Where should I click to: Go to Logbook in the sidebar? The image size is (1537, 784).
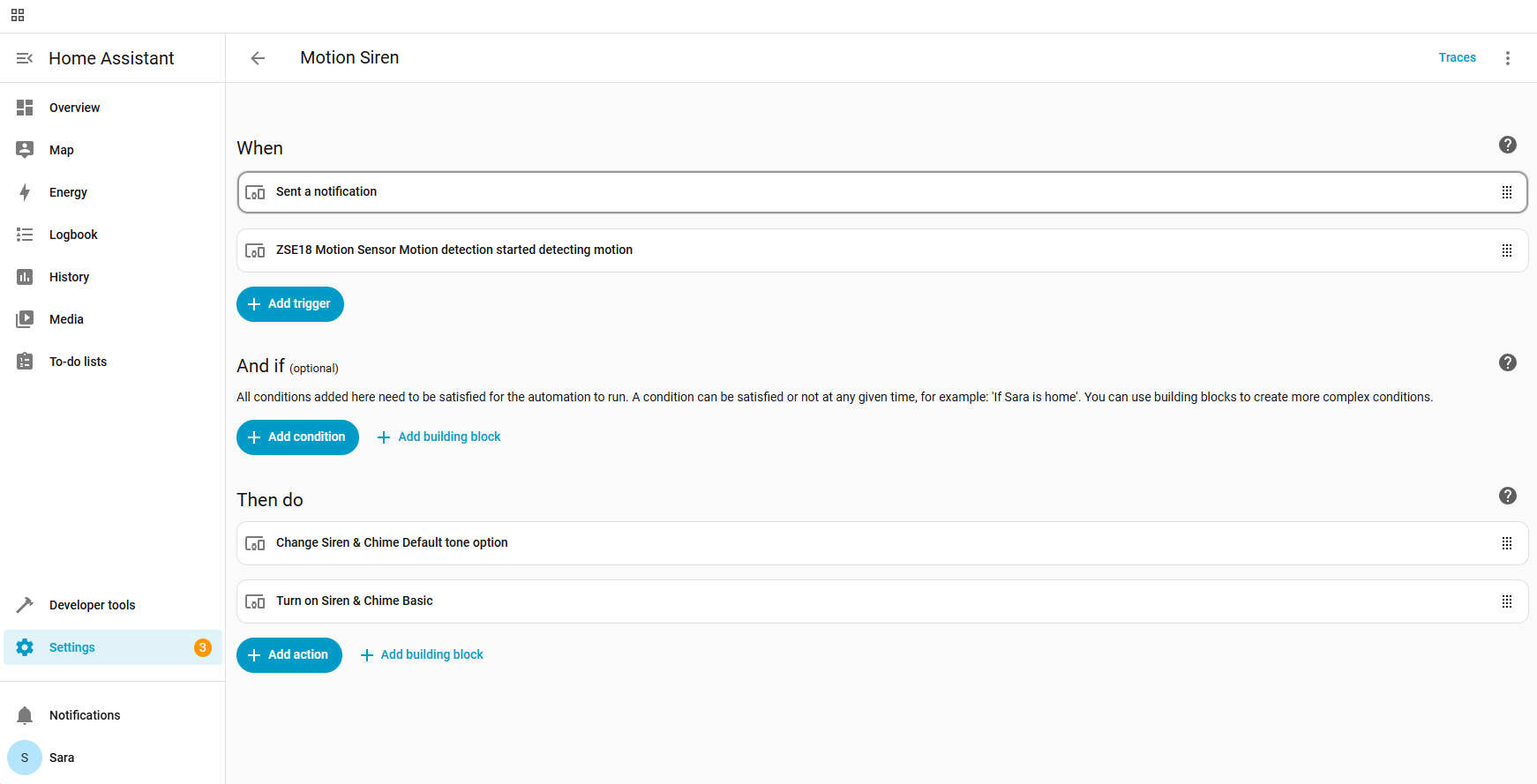(x=73, y=235)
